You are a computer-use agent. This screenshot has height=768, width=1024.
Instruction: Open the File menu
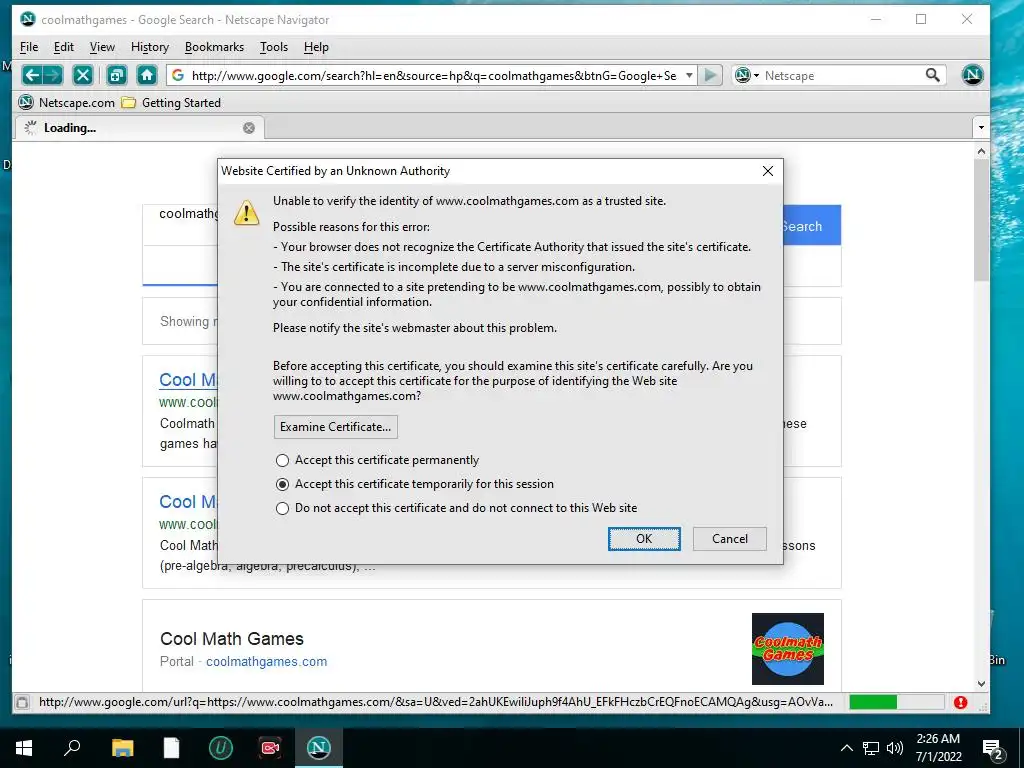(x=29, y=47)
